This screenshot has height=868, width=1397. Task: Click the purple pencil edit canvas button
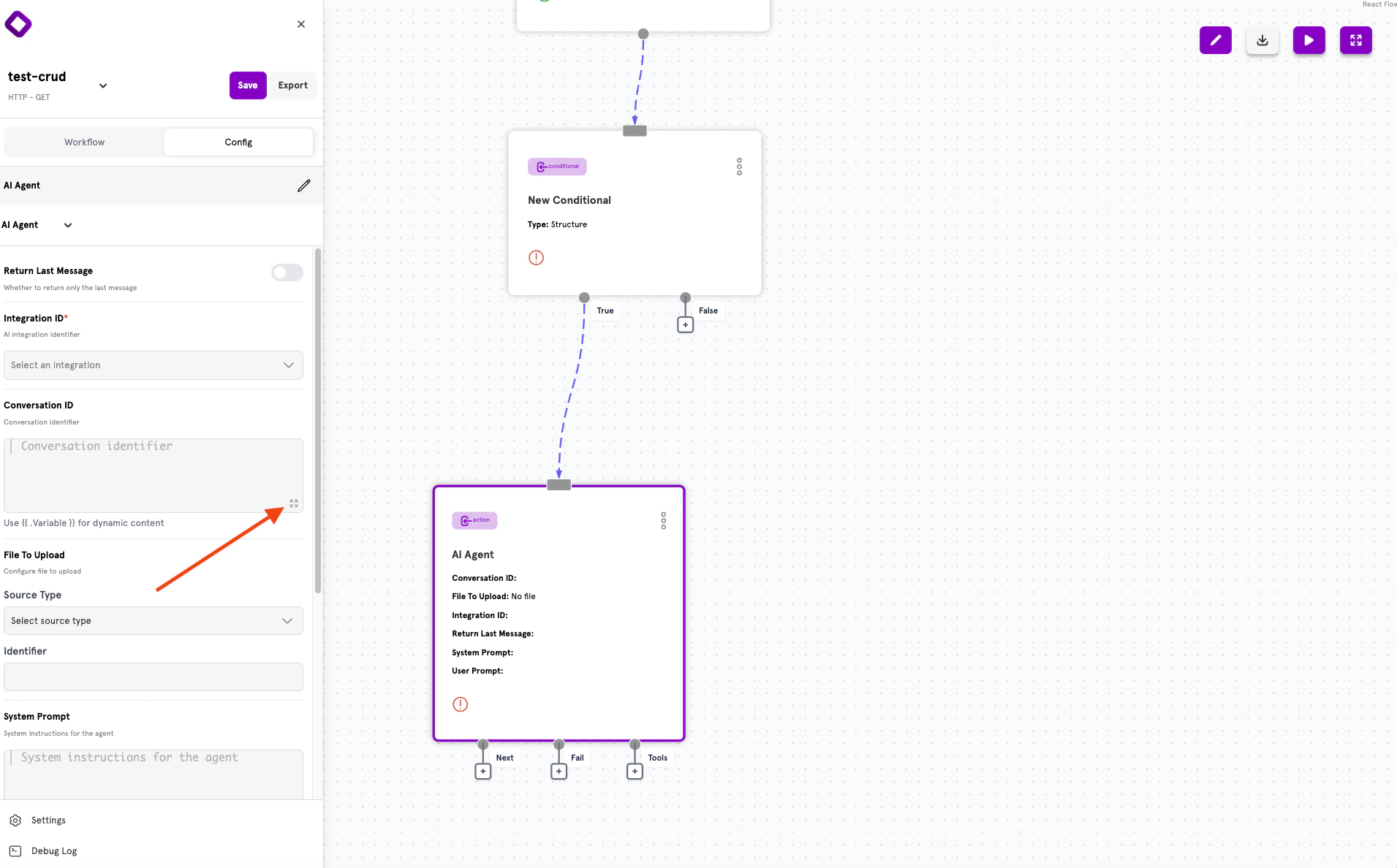(x=1216, y=40)
